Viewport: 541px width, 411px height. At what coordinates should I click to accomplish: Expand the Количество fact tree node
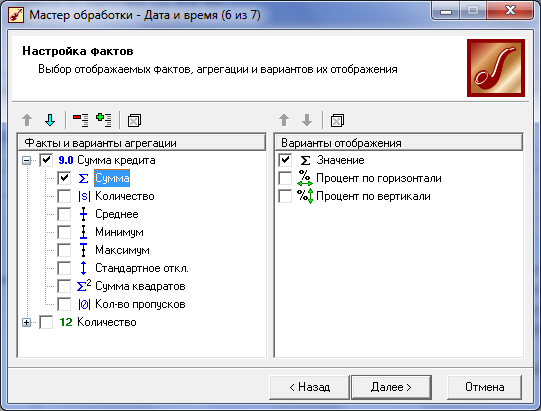27,322
